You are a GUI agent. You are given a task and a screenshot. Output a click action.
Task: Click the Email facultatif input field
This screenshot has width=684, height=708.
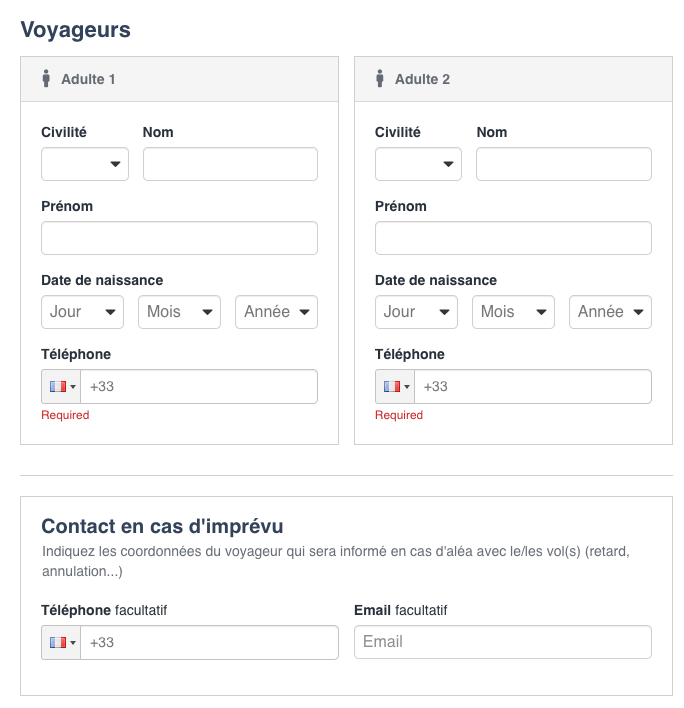(x=503, y=642)
